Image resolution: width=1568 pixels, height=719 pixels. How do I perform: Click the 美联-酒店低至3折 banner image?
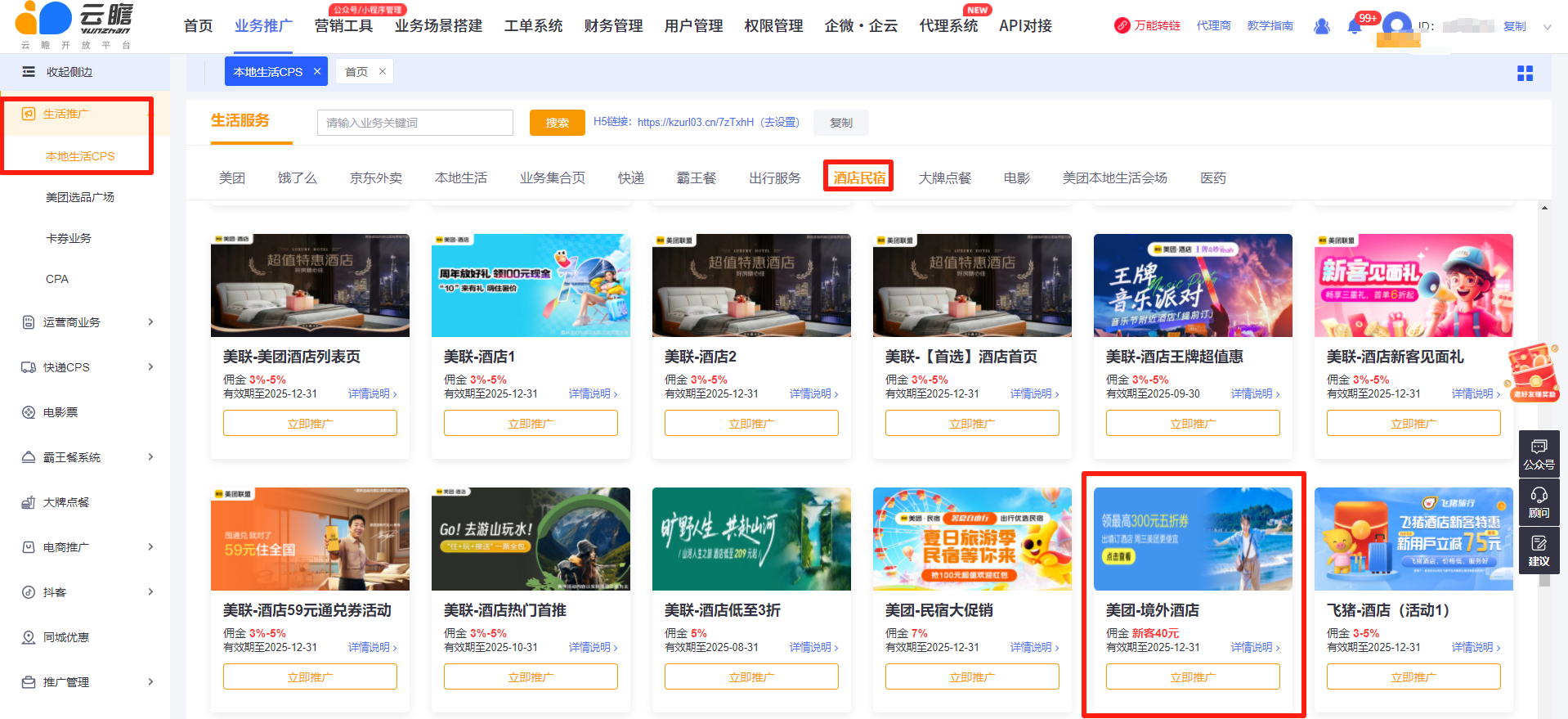point(751,539)
